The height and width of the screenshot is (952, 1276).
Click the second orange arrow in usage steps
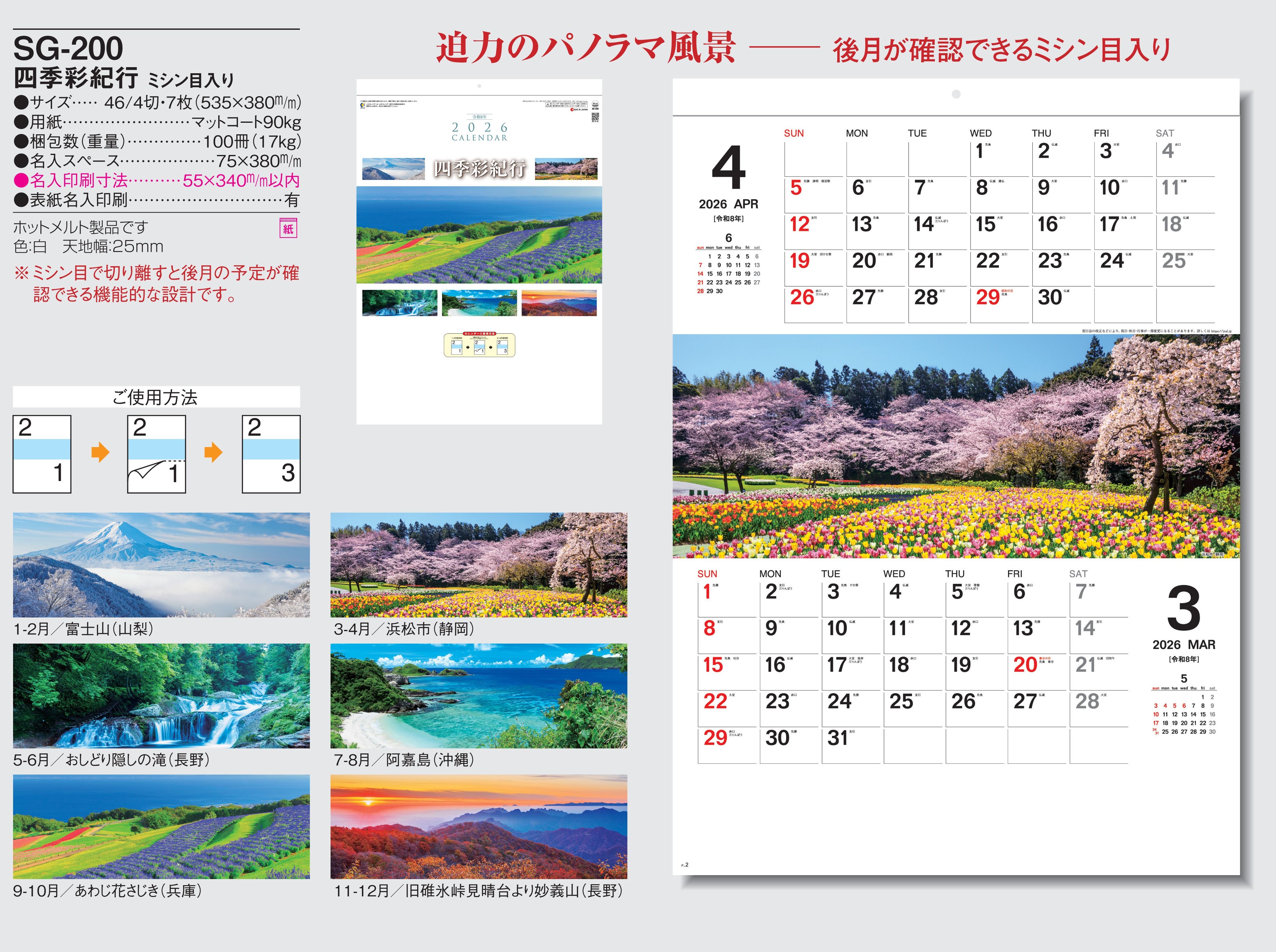213,452
